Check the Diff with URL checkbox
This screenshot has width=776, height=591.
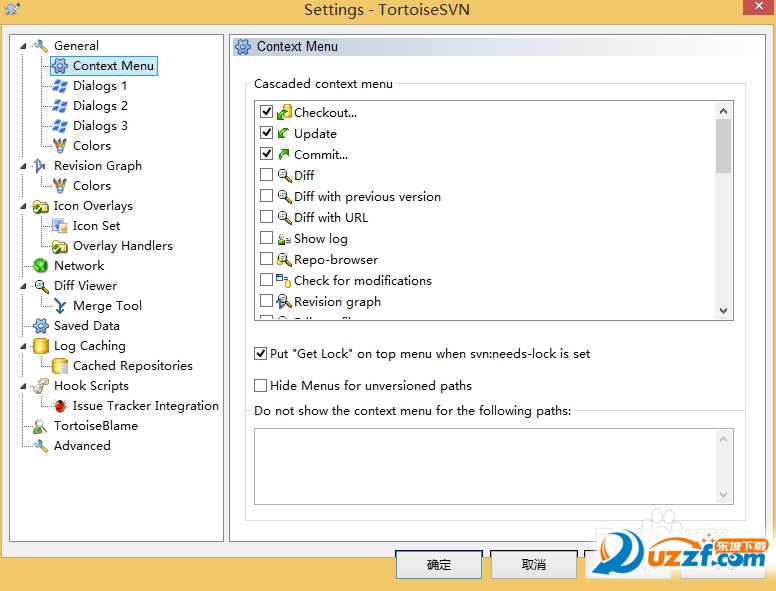266,217
